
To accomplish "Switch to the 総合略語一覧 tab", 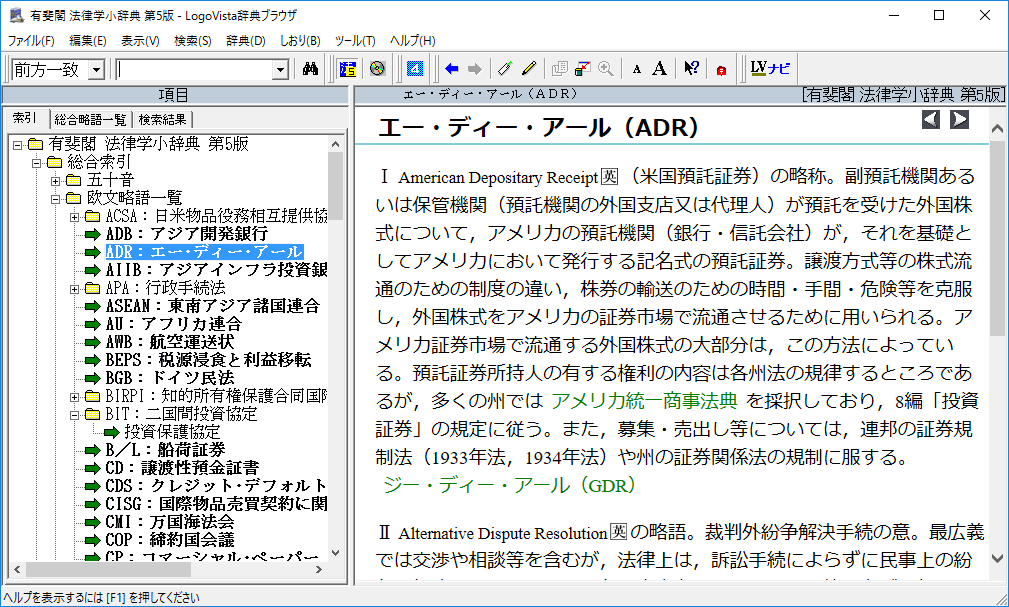I will tap(91, 119).
